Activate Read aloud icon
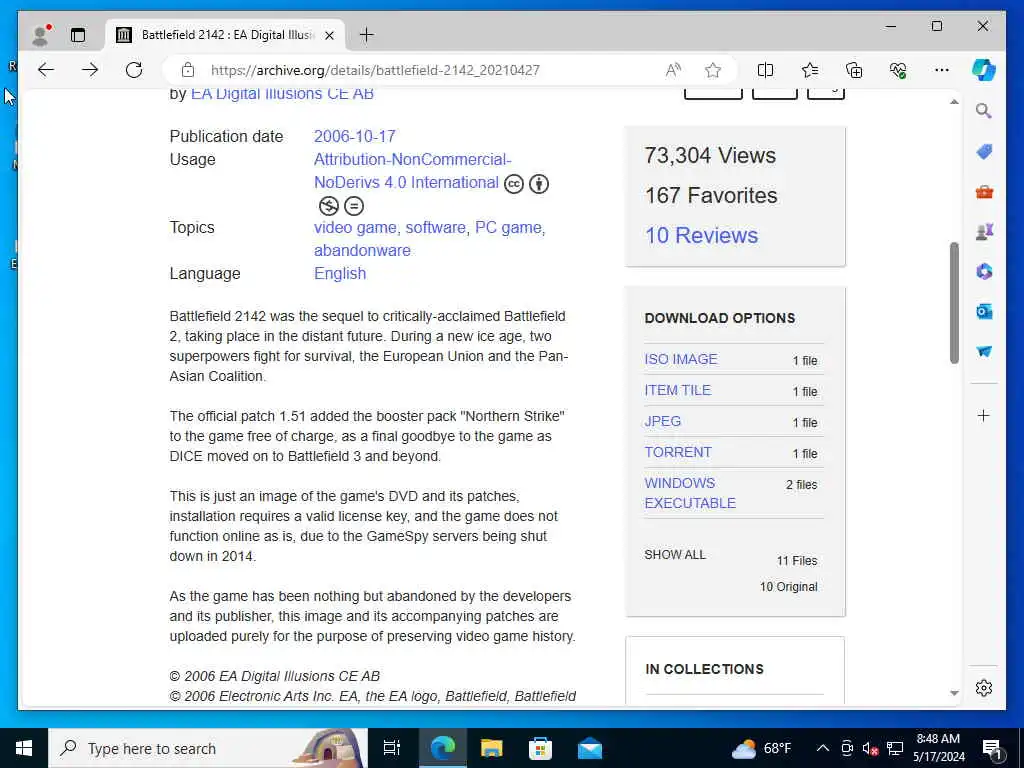 pyautogui.click(x=673, y=70)
